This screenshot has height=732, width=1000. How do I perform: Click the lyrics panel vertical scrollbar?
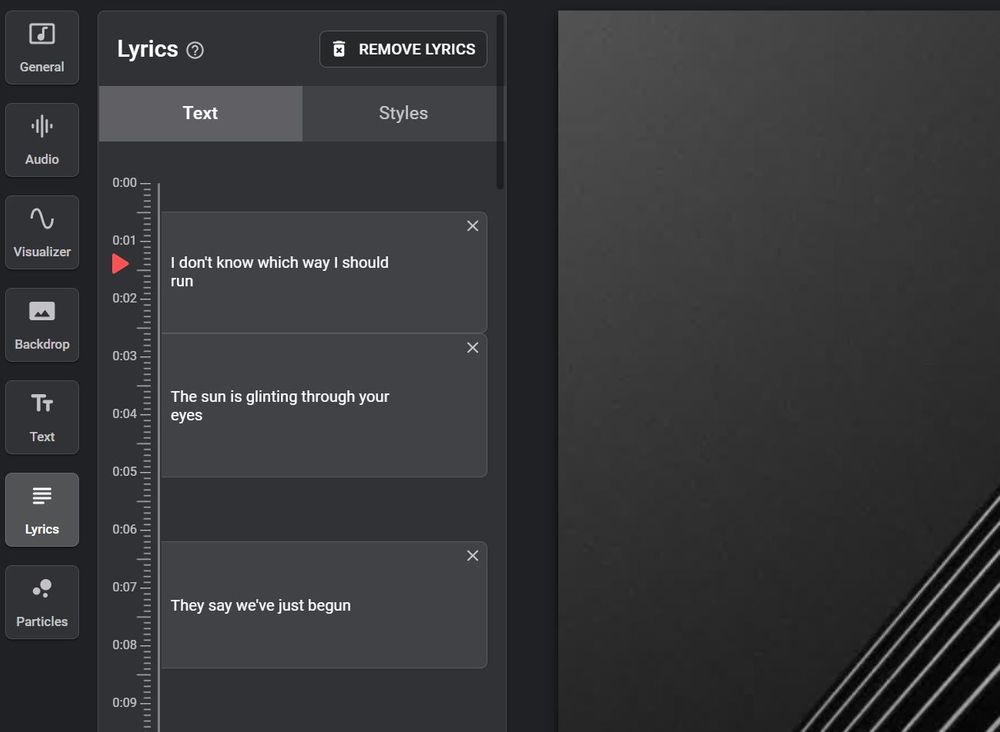coord(500,100)
